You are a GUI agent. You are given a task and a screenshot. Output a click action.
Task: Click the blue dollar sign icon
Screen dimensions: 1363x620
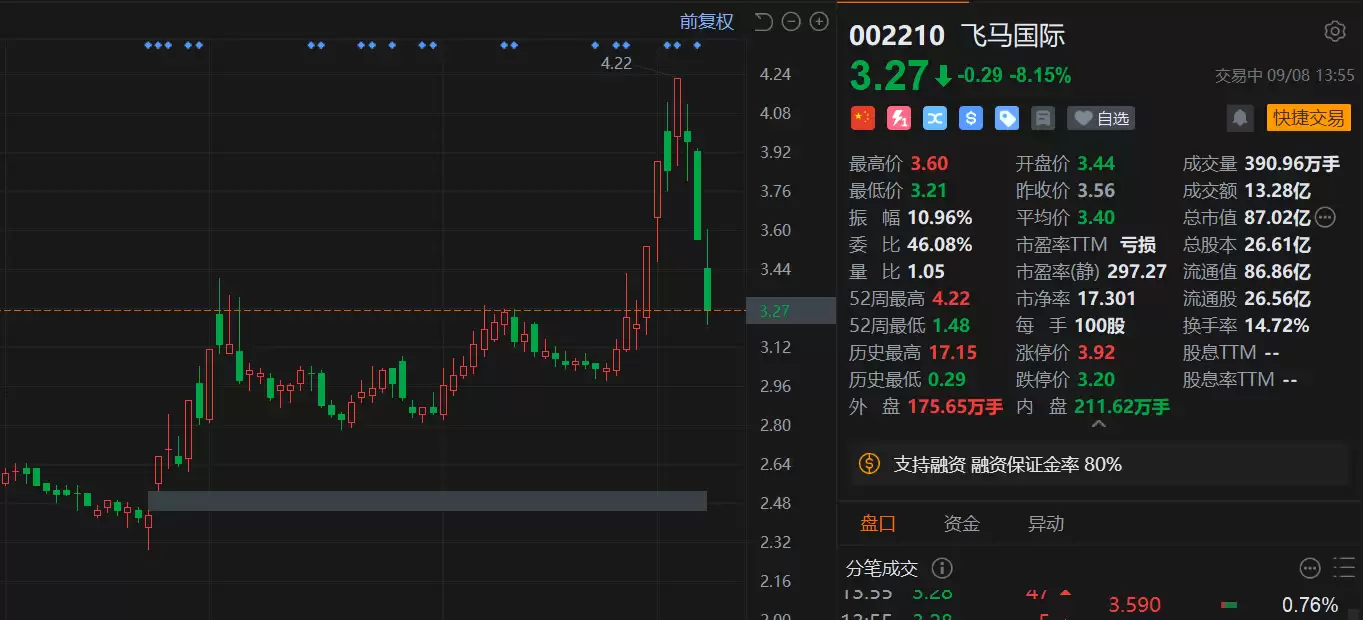(x=970, y=118)
